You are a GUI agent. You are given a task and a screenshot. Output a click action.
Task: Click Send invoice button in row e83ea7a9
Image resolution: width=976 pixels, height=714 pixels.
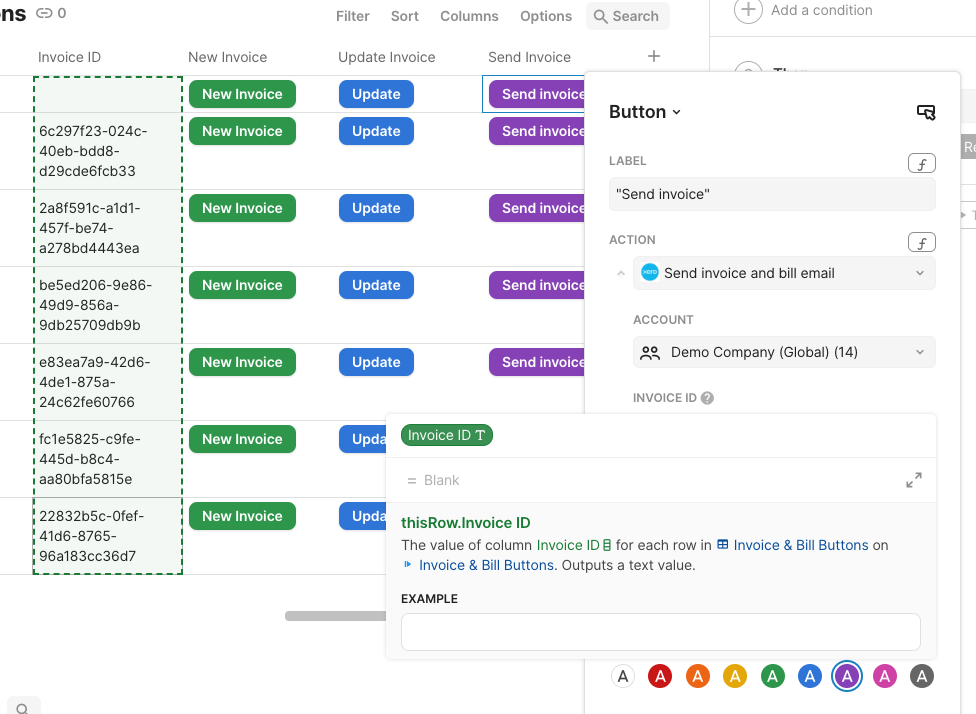(537, 362)
